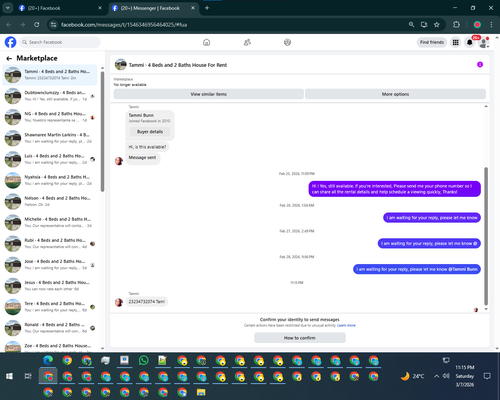Open Dubtownclumzzy conversation
The image size is (500, 400).
tap(50, 96)
